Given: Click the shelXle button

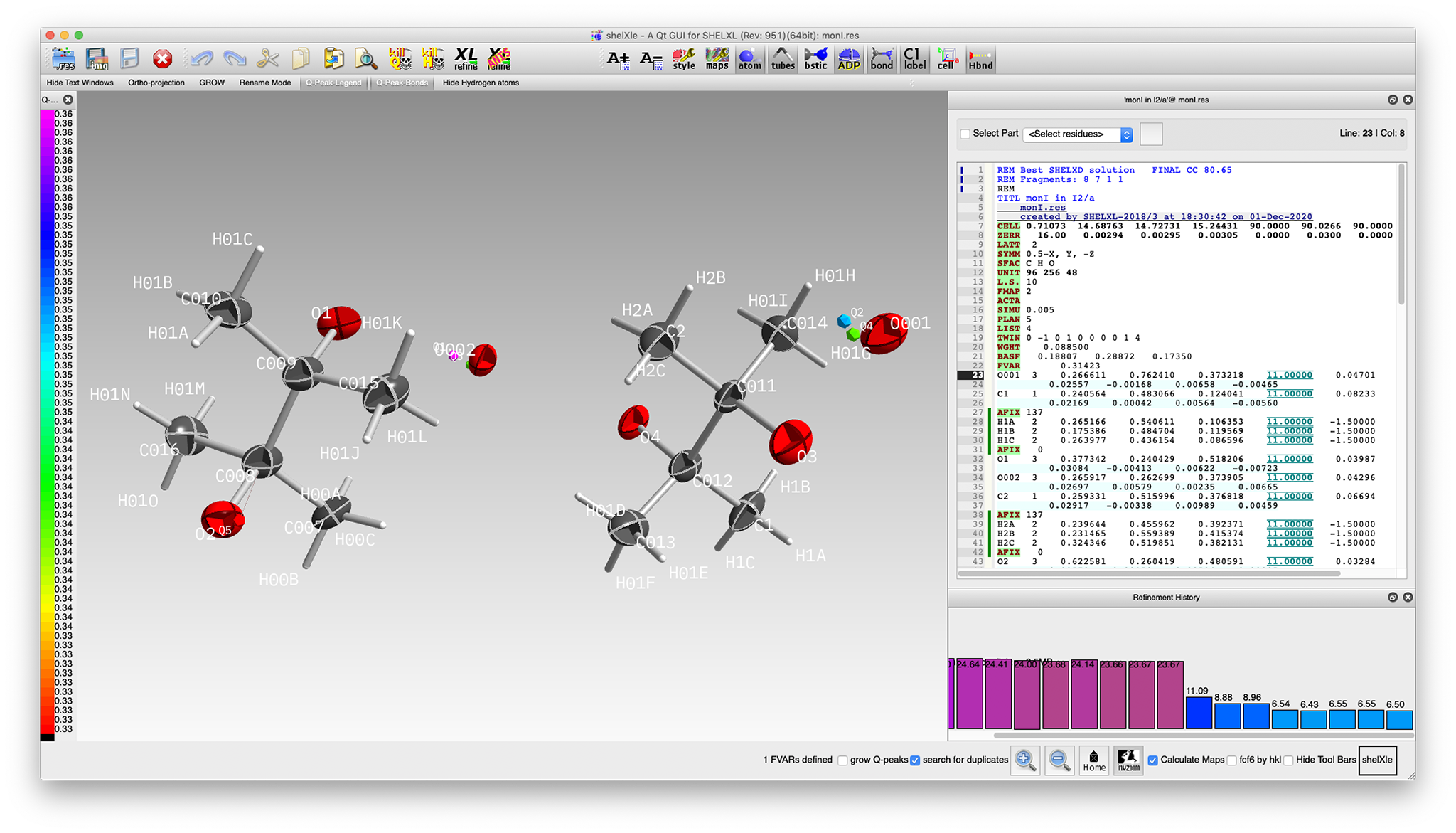Looking at the screenshot, I should (x=1377, y=760).
